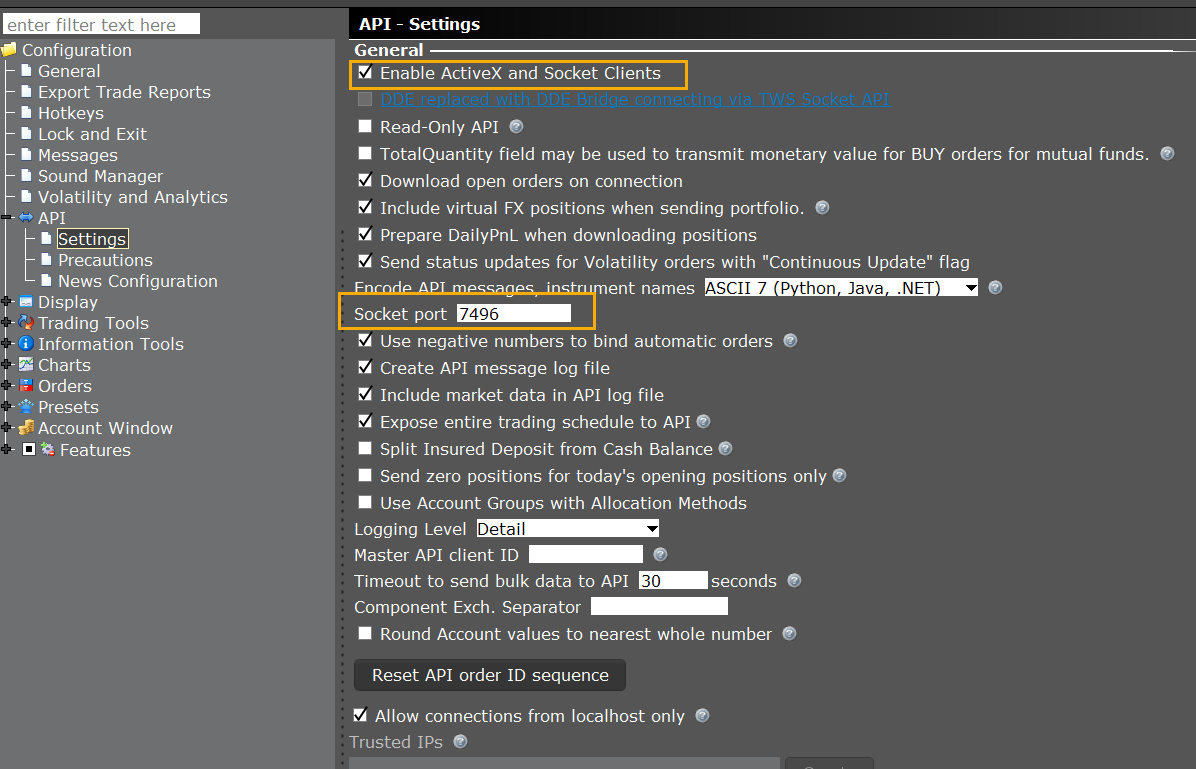
Task: Open the DDE Bridge TWS Socket API link
Action: (x=634, y=100)
